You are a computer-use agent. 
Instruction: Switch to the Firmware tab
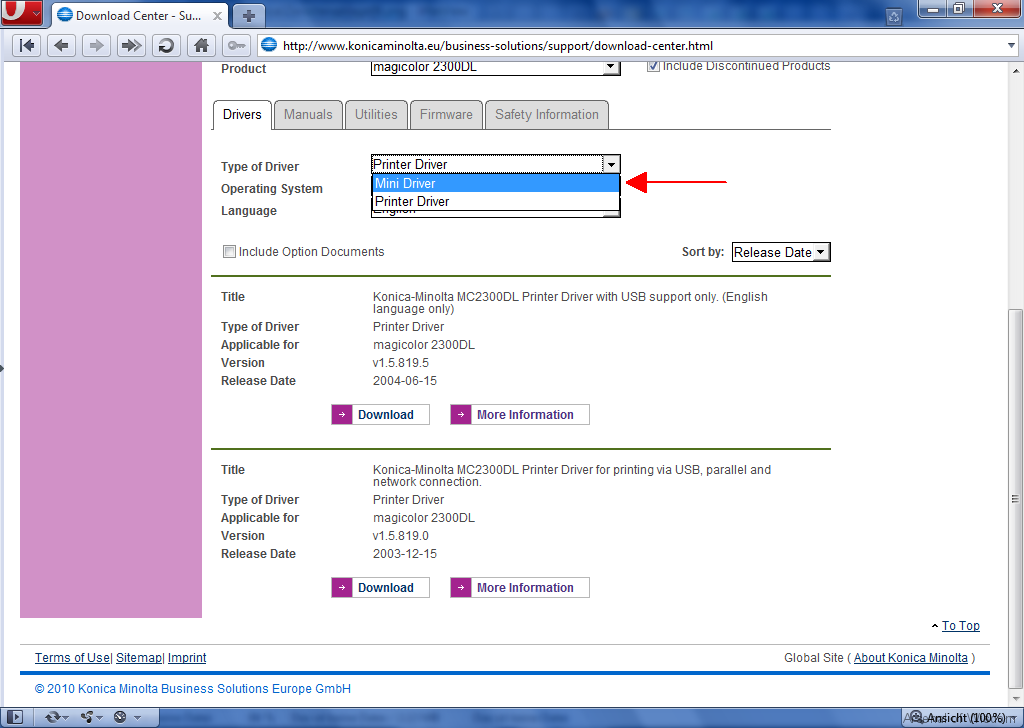(446, 115)
